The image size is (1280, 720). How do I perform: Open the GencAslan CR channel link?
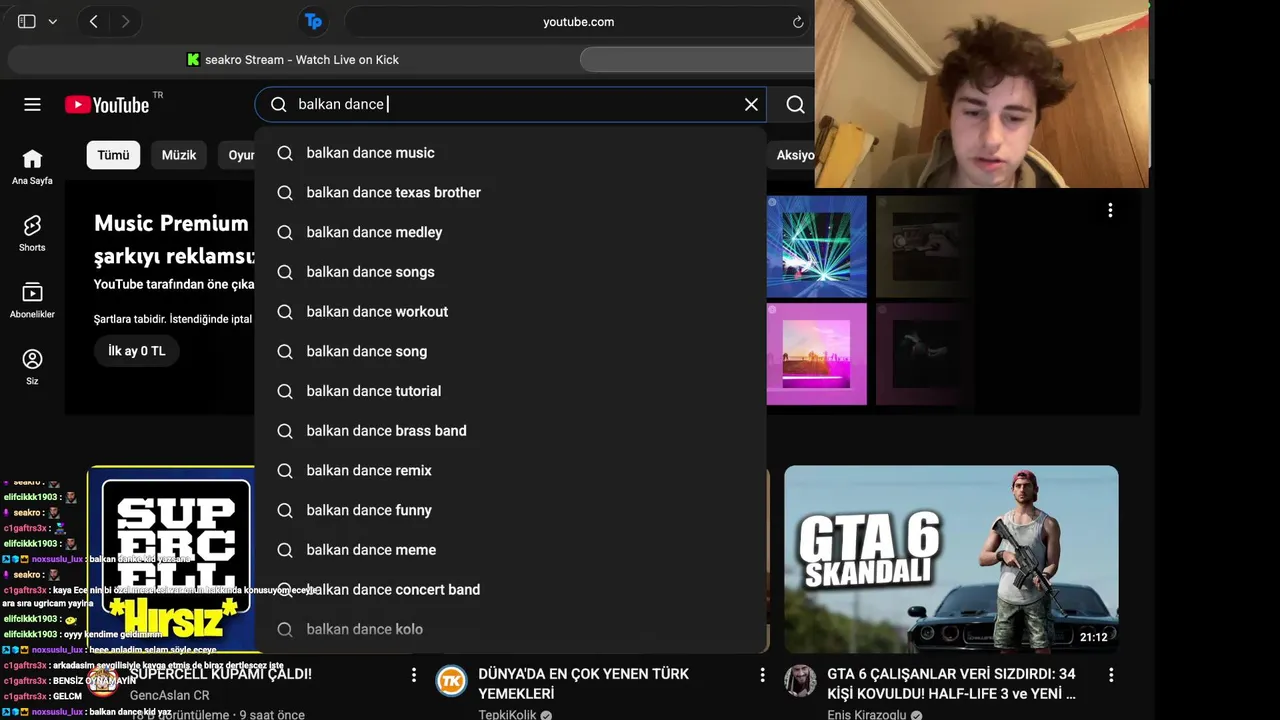170,695
